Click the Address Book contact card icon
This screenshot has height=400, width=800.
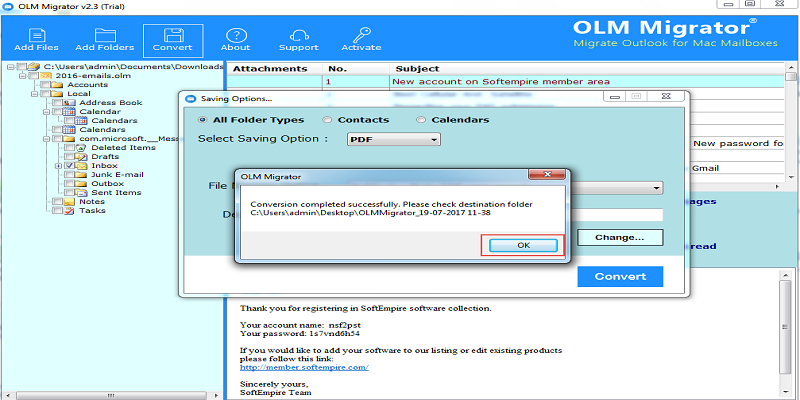click(x=69, y=103)
